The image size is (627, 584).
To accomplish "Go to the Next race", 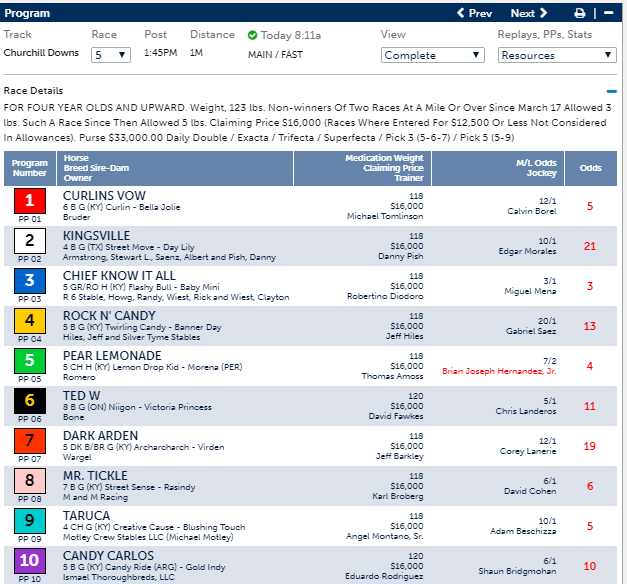I will [x=528, y=13].
